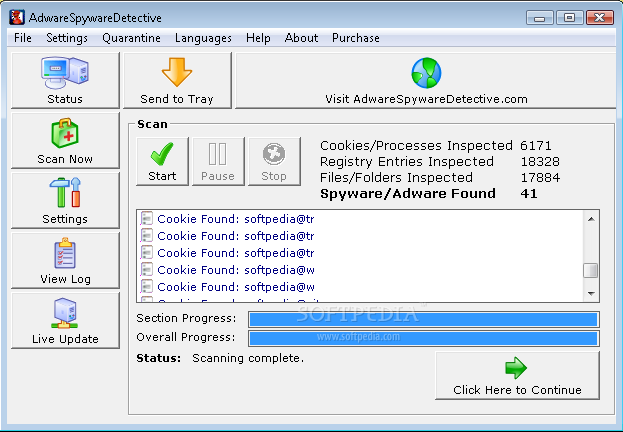This screenshot has height=432, width=623.
Task: Open View Log clipboard button
Action: [65, 260]
